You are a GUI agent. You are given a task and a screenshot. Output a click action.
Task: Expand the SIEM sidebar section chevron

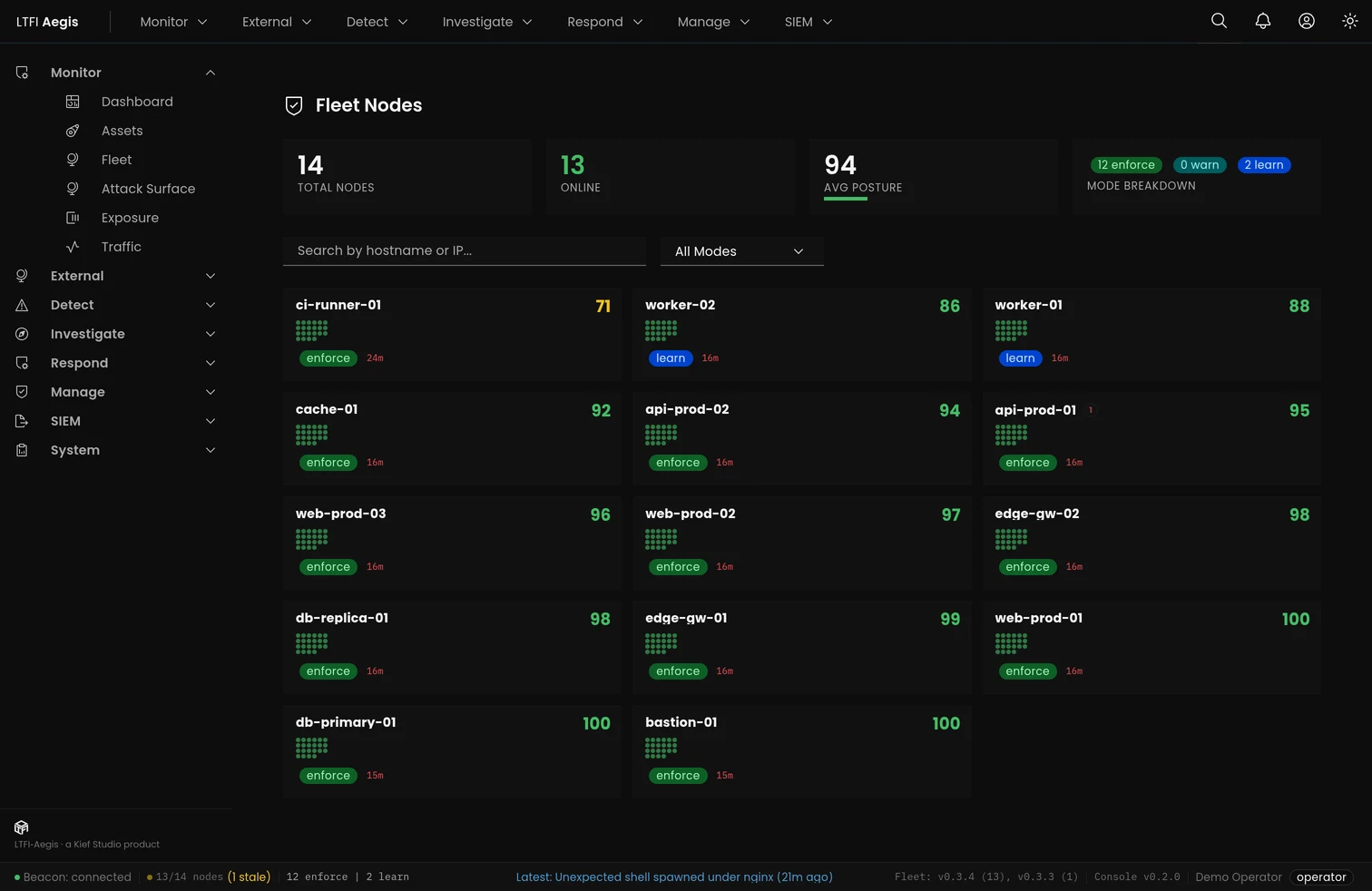click(x=211, y=421)
